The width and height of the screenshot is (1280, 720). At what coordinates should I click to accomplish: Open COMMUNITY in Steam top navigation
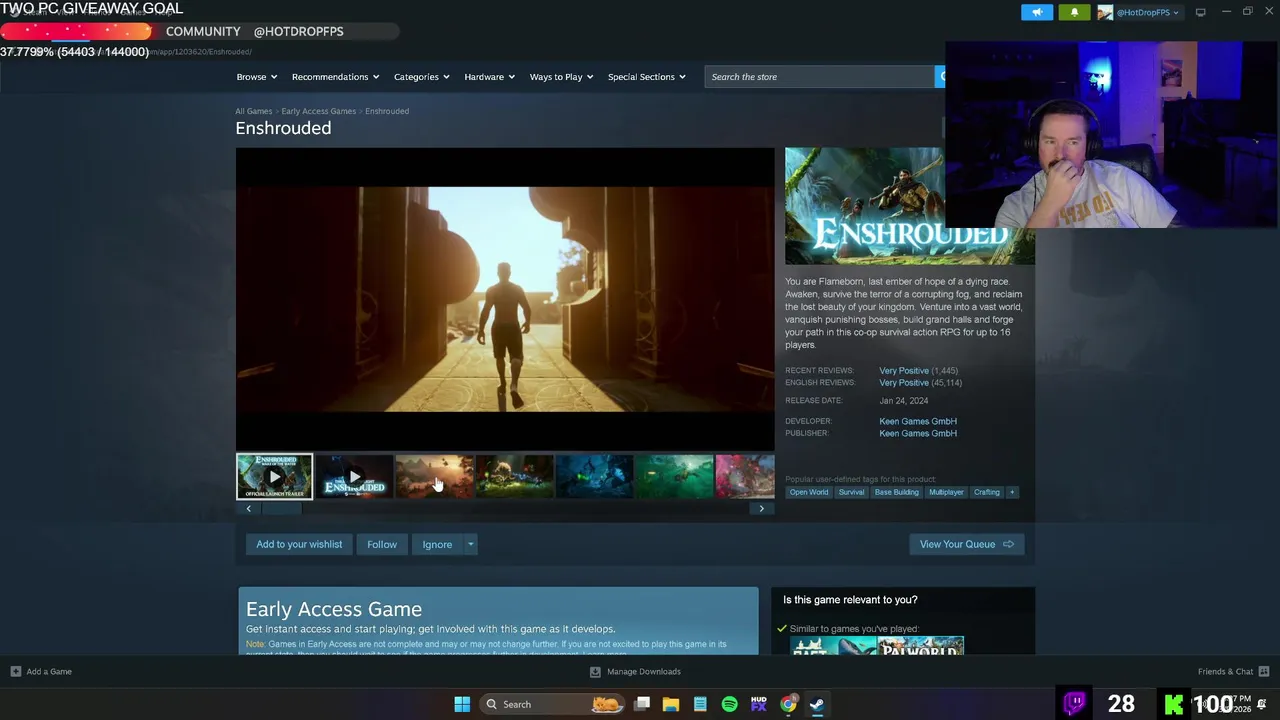click(203, 31)
